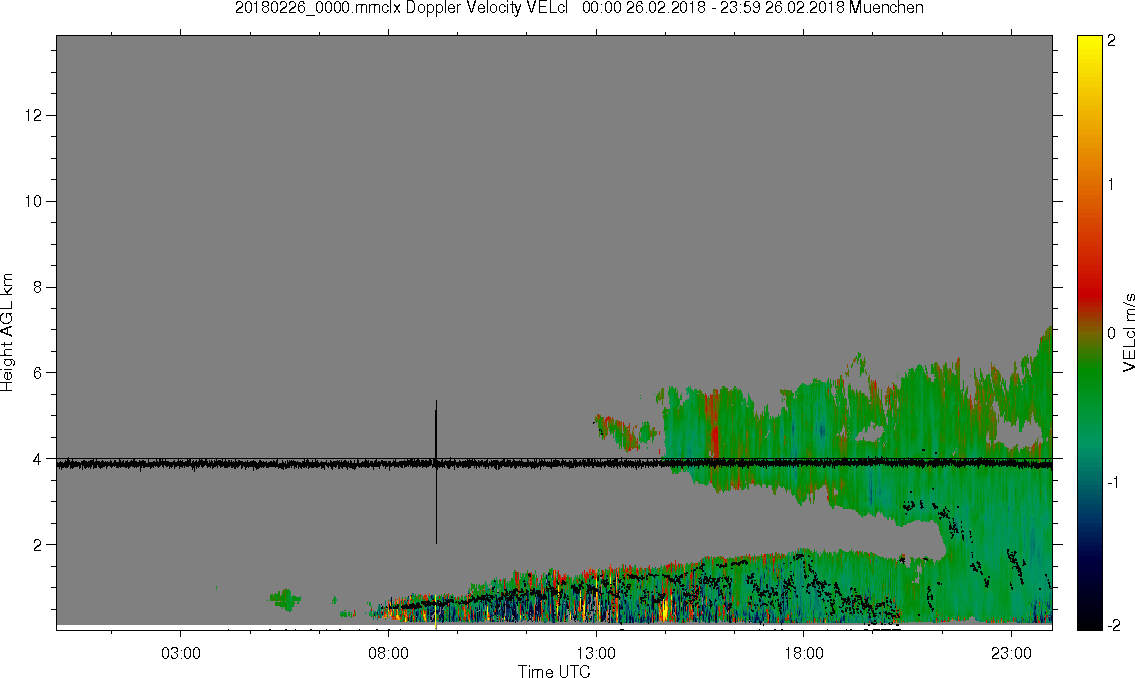
Task: Click the height label '6'
Action: tap(37, 373)
